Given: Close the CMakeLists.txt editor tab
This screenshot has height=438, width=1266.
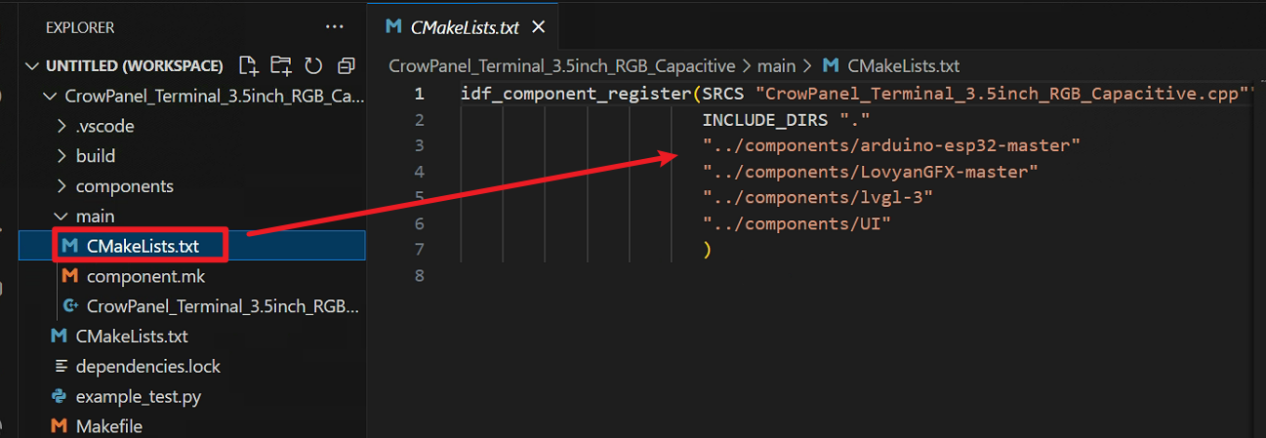Looking at the screenshot, I should point(538,27).
